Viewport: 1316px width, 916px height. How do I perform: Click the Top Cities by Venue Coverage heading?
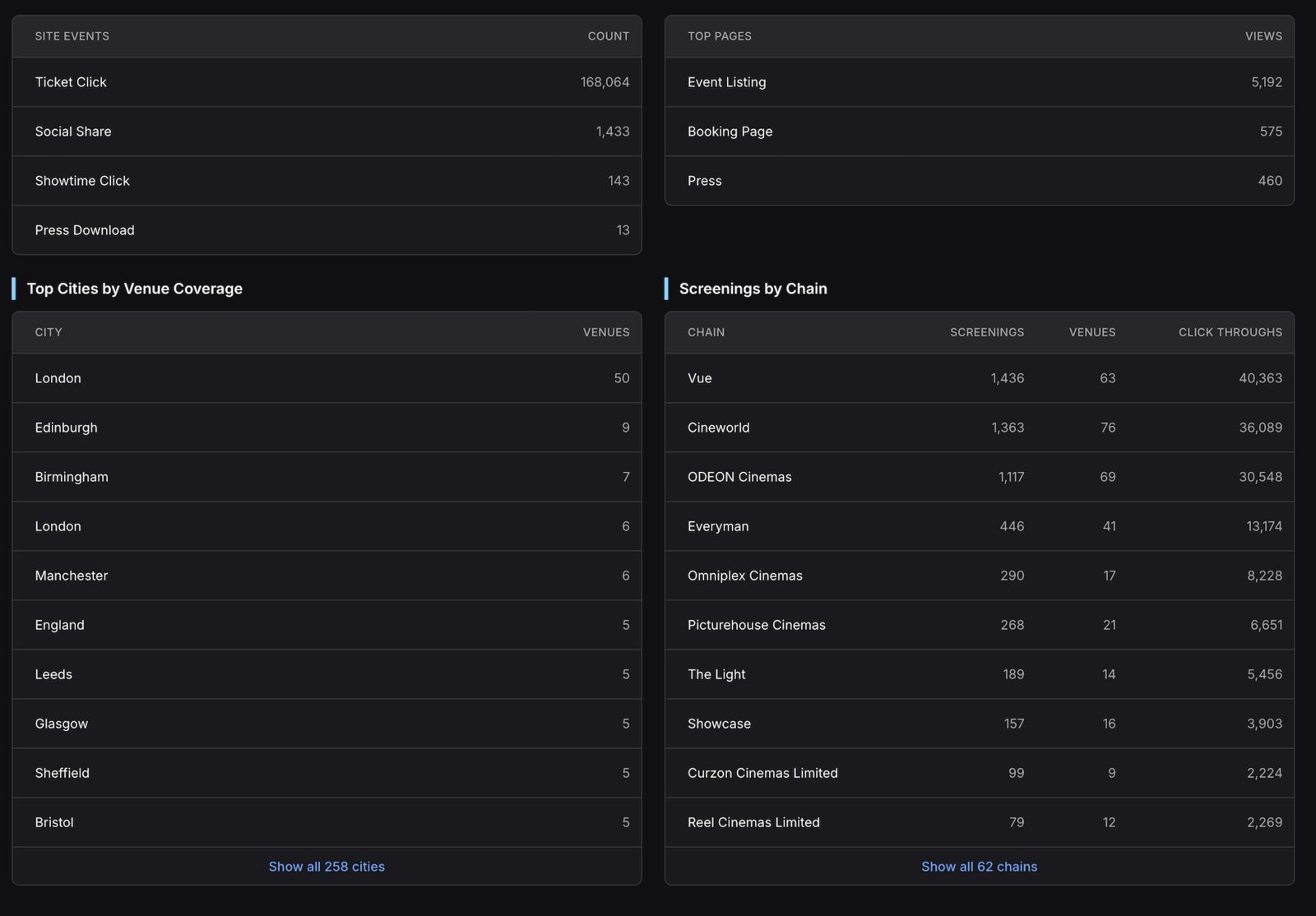coord(135,289)
